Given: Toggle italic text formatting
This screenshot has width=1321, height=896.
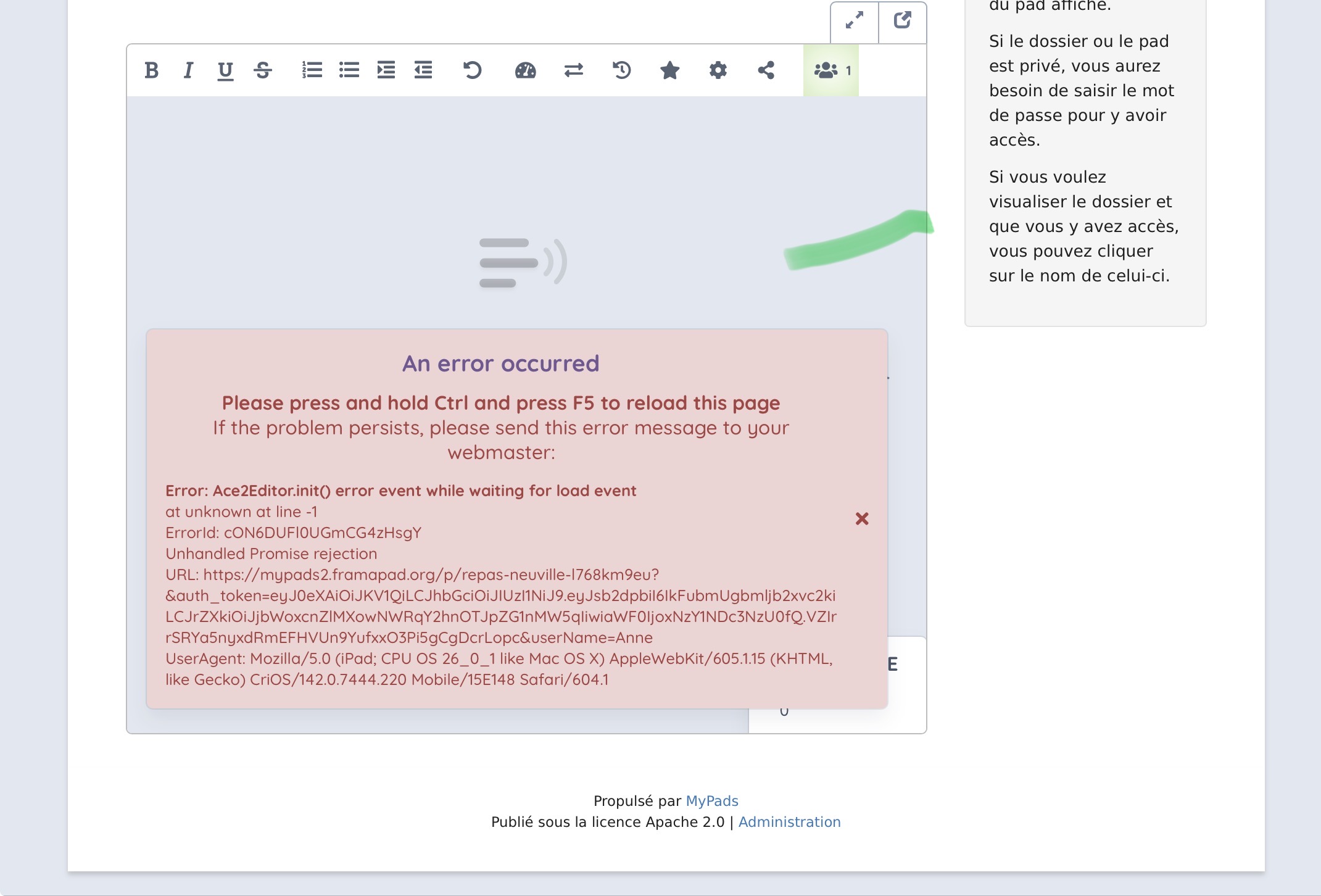Looking at the screenshot, I should pos(188,70).
